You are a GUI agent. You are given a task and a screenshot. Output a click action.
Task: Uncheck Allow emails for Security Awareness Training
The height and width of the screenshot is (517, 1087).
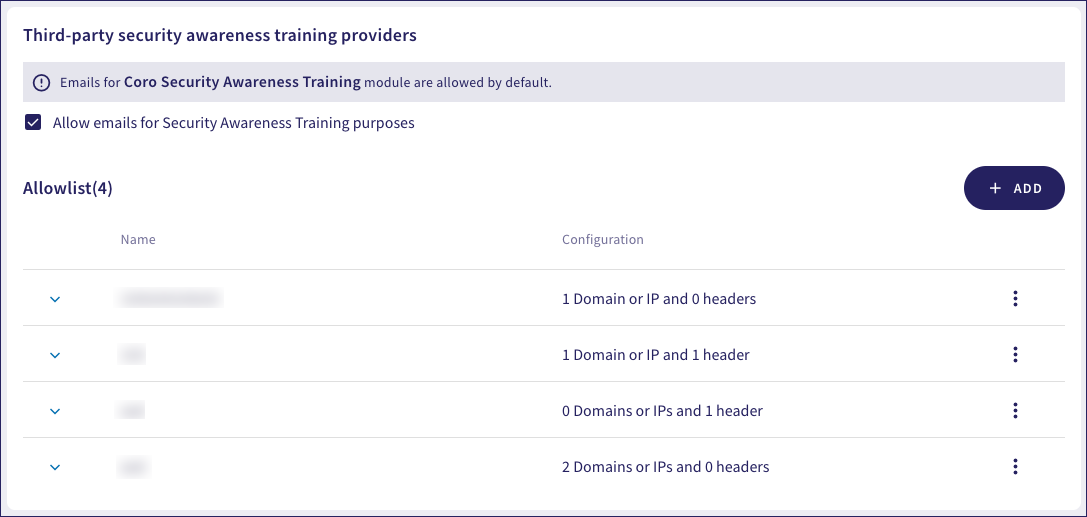click(34, 123)
